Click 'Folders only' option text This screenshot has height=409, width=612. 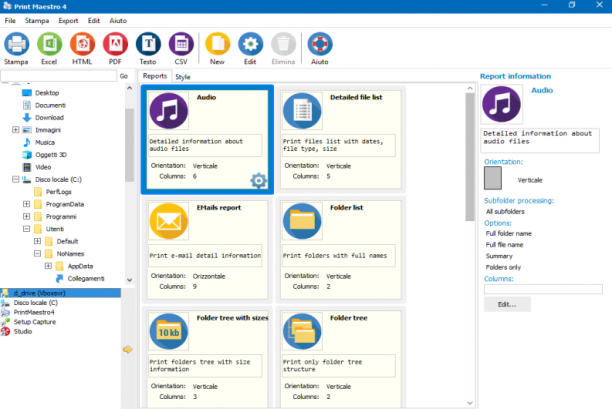(x=503, y=267)
